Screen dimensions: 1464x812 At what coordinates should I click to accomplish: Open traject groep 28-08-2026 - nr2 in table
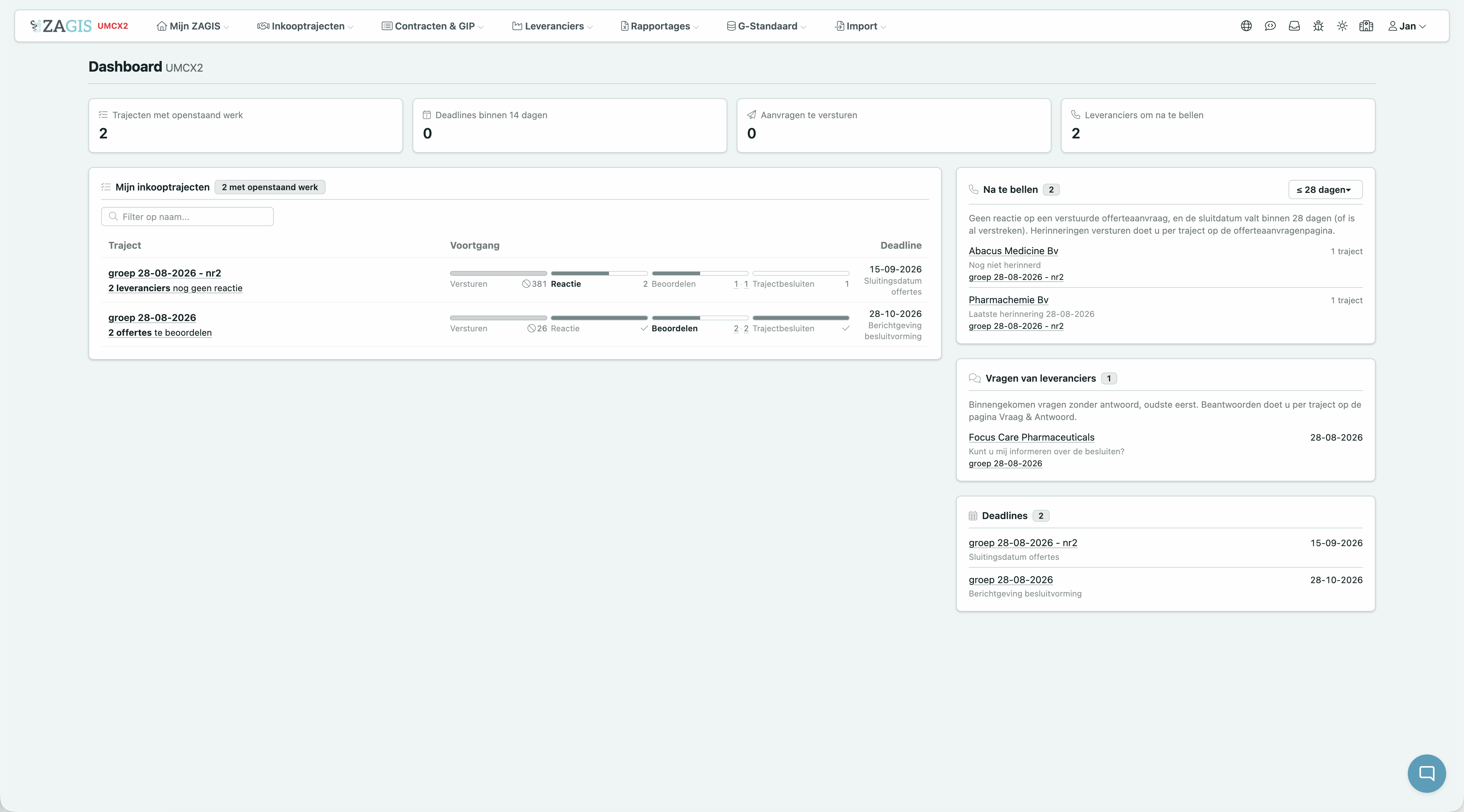click(164, 273)
